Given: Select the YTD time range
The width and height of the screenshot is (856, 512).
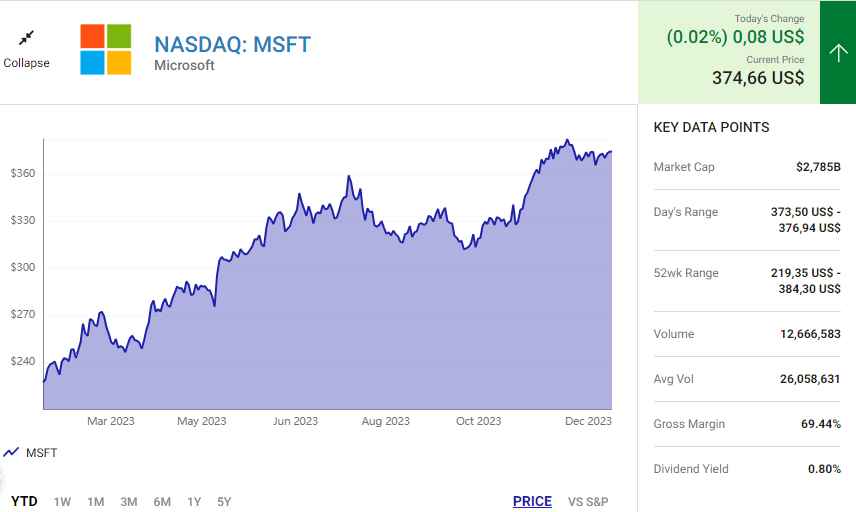Looking at the screenshot, I should point(24,501).
